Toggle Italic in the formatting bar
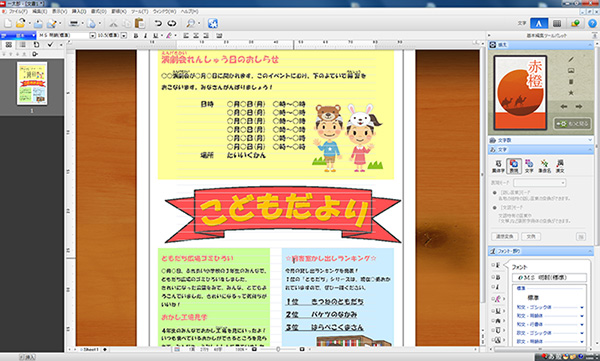 [145, 36]
